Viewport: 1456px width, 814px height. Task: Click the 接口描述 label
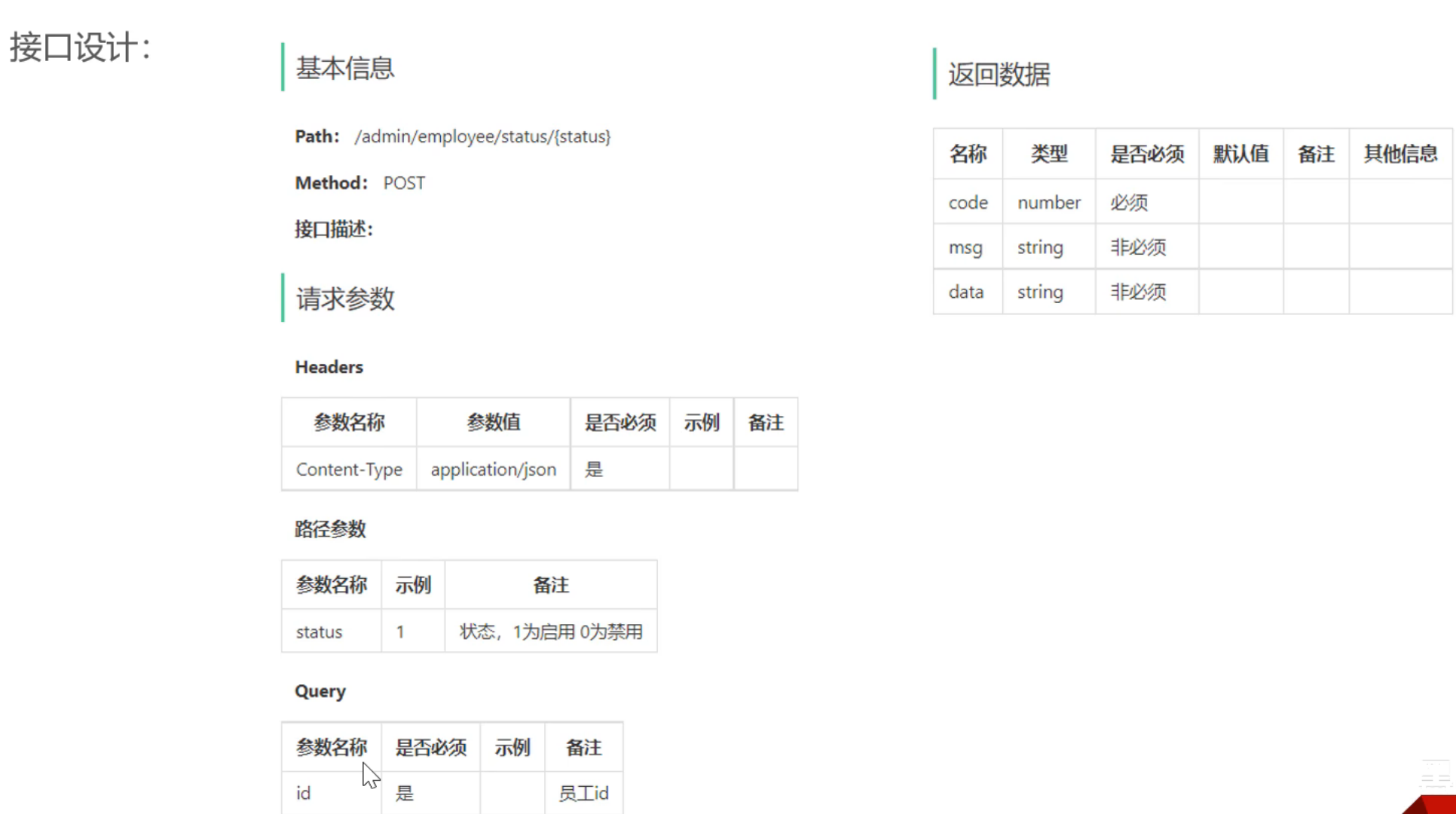334,229
